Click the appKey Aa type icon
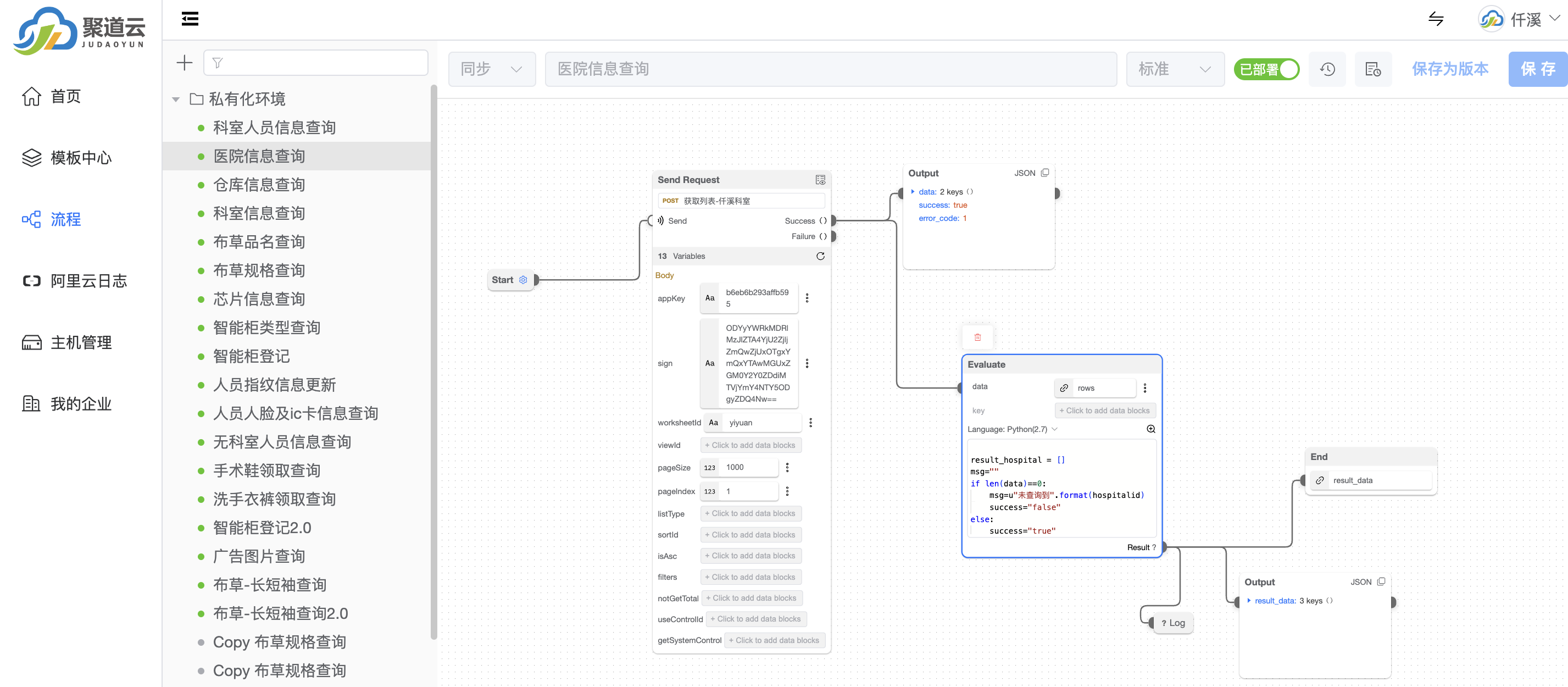The image size is (1568, 687). [x=710, y=298]
